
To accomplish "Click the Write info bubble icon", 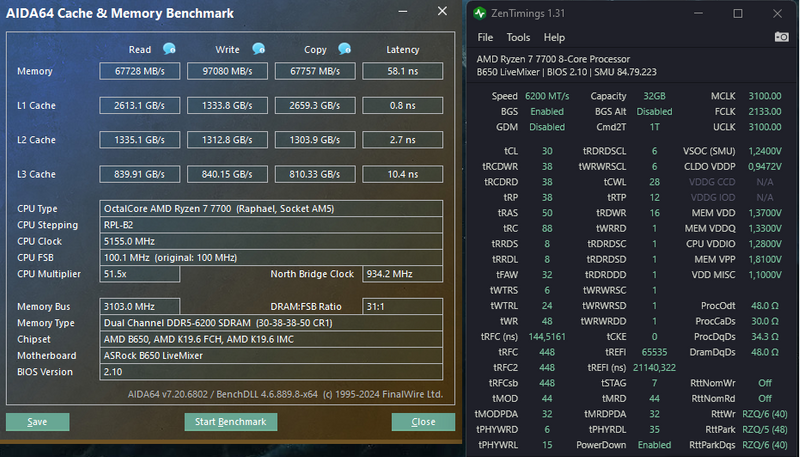I will 259,49.
